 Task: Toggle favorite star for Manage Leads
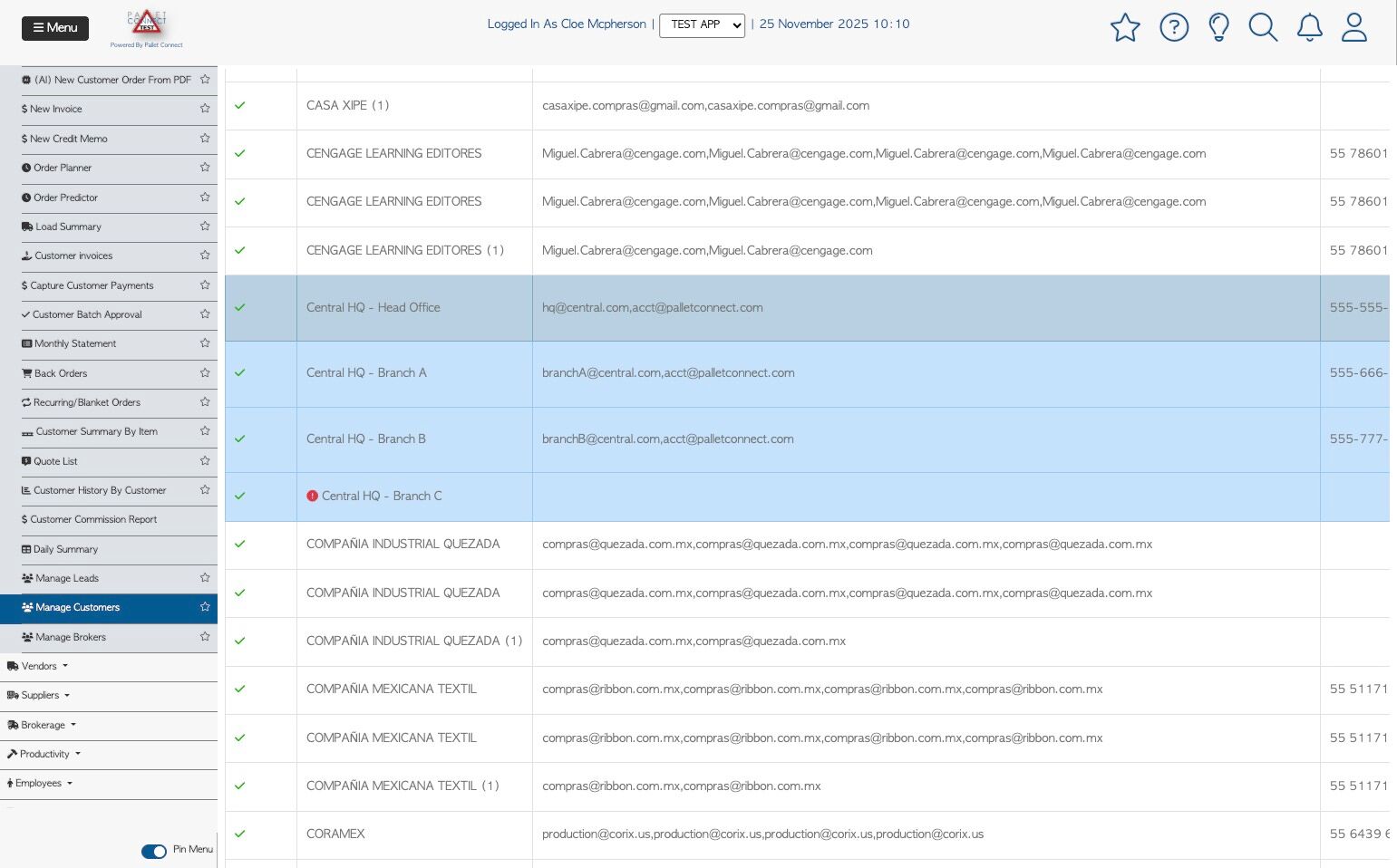[205, 578]
